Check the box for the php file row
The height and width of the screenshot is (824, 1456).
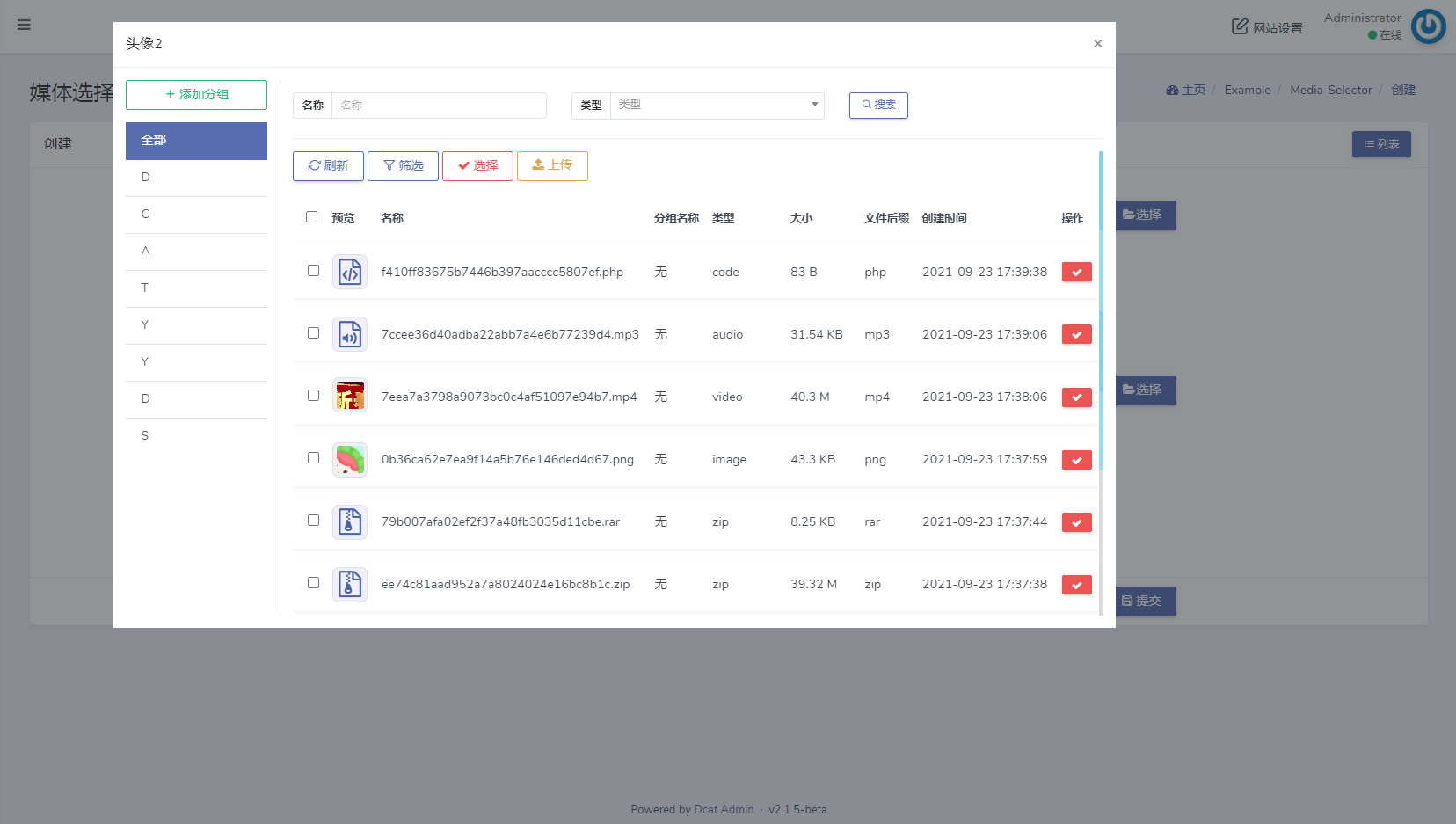313,271
